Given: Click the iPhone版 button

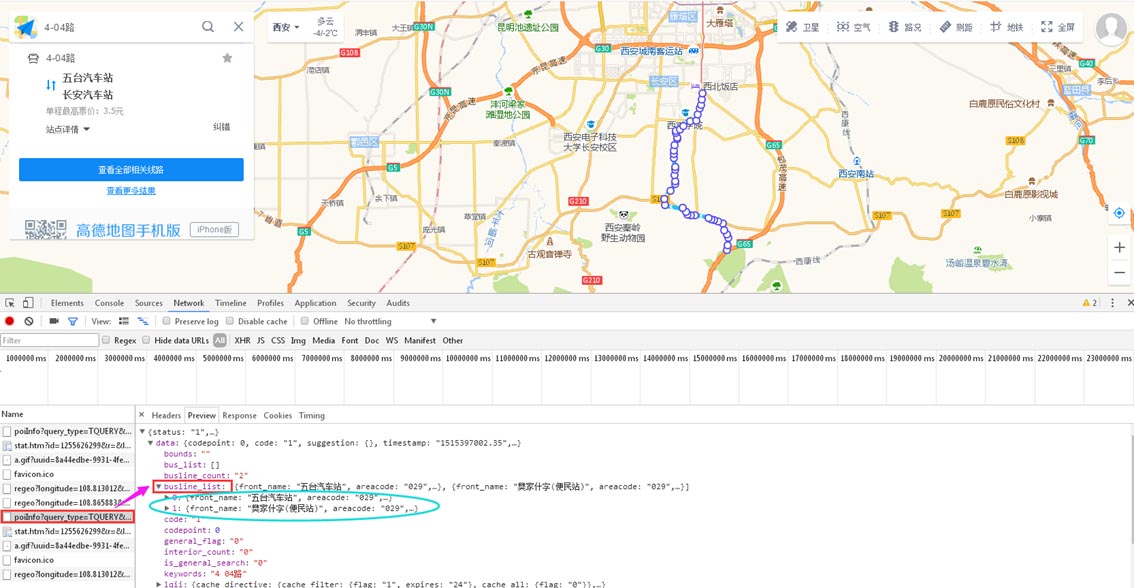Looking at the screenshot, I should (x=214, y=230).
